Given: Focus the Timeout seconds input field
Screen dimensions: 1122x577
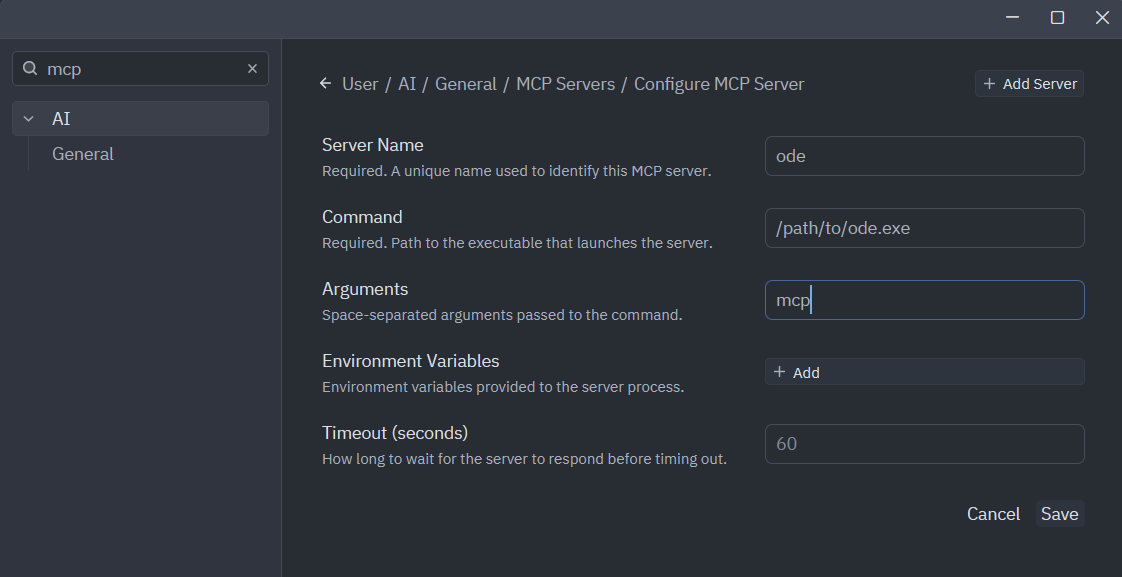Looking at the screenshot, I should tap(925, 444).
